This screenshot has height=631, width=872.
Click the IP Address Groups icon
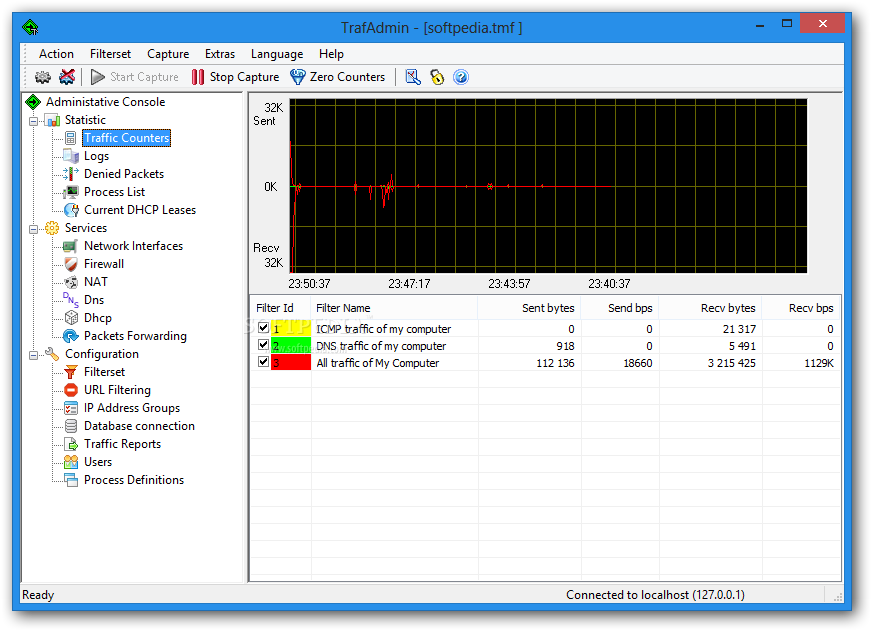71,408
